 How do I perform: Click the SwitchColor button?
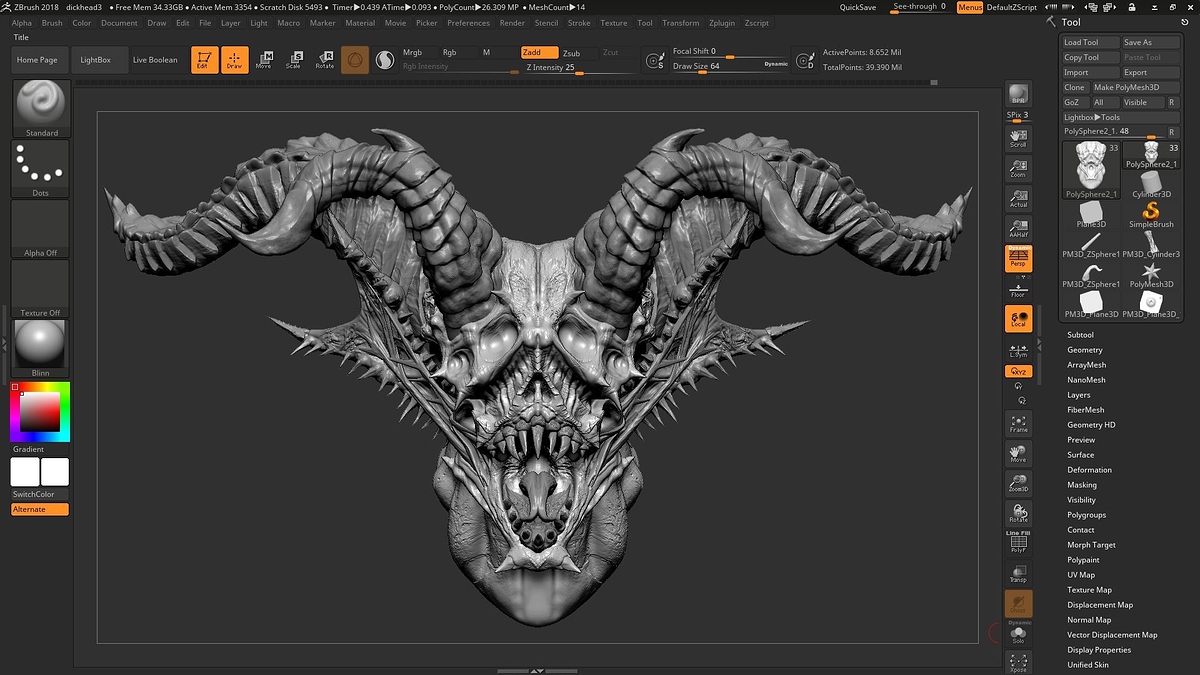pyautogui.click(x=40, y=495)
